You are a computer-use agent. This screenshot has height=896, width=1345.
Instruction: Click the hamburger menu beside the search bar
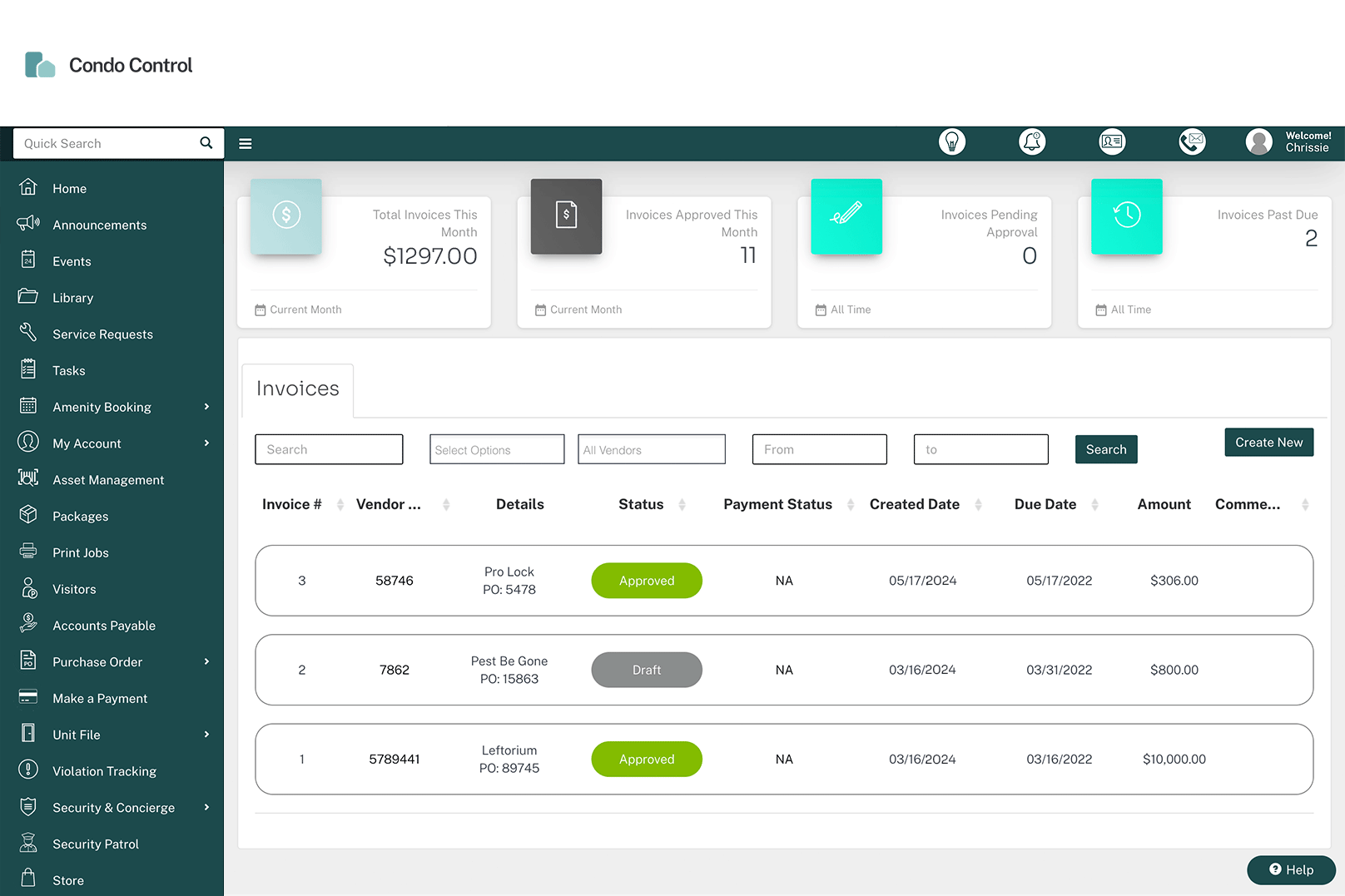click(x=245, y=143)
